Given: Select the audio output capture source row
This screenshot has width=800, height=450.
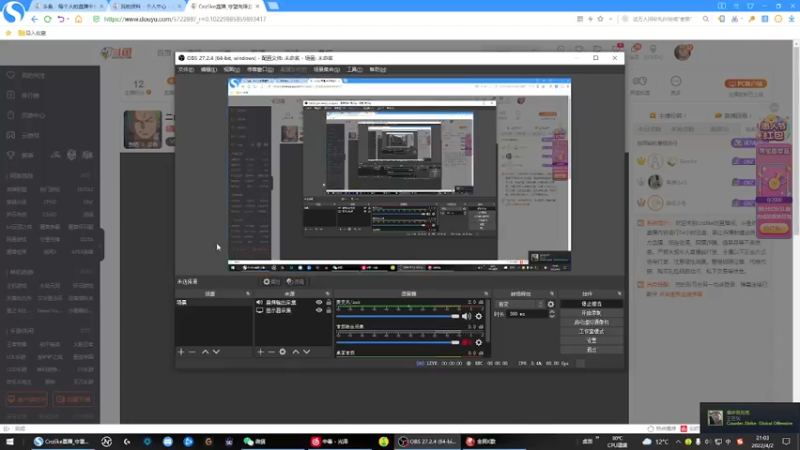Looking at the screenshot, I should [x=293, y=302].
